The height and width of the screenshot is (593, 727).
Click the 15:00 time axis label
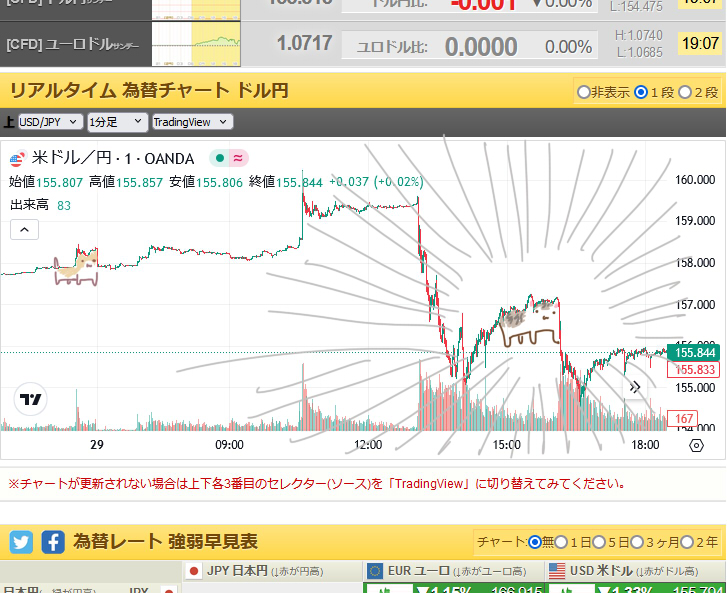(506, 445)
